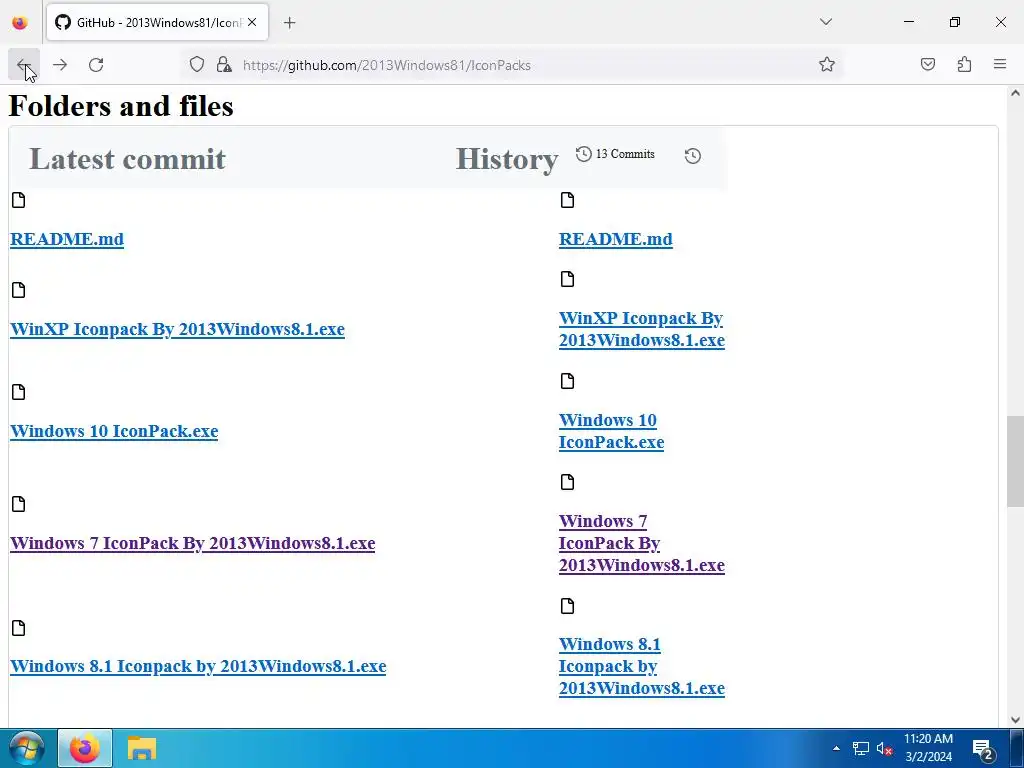Open the tracking protection shield icon
Viewport: 1024px width, 768px height.
point(197,65)
